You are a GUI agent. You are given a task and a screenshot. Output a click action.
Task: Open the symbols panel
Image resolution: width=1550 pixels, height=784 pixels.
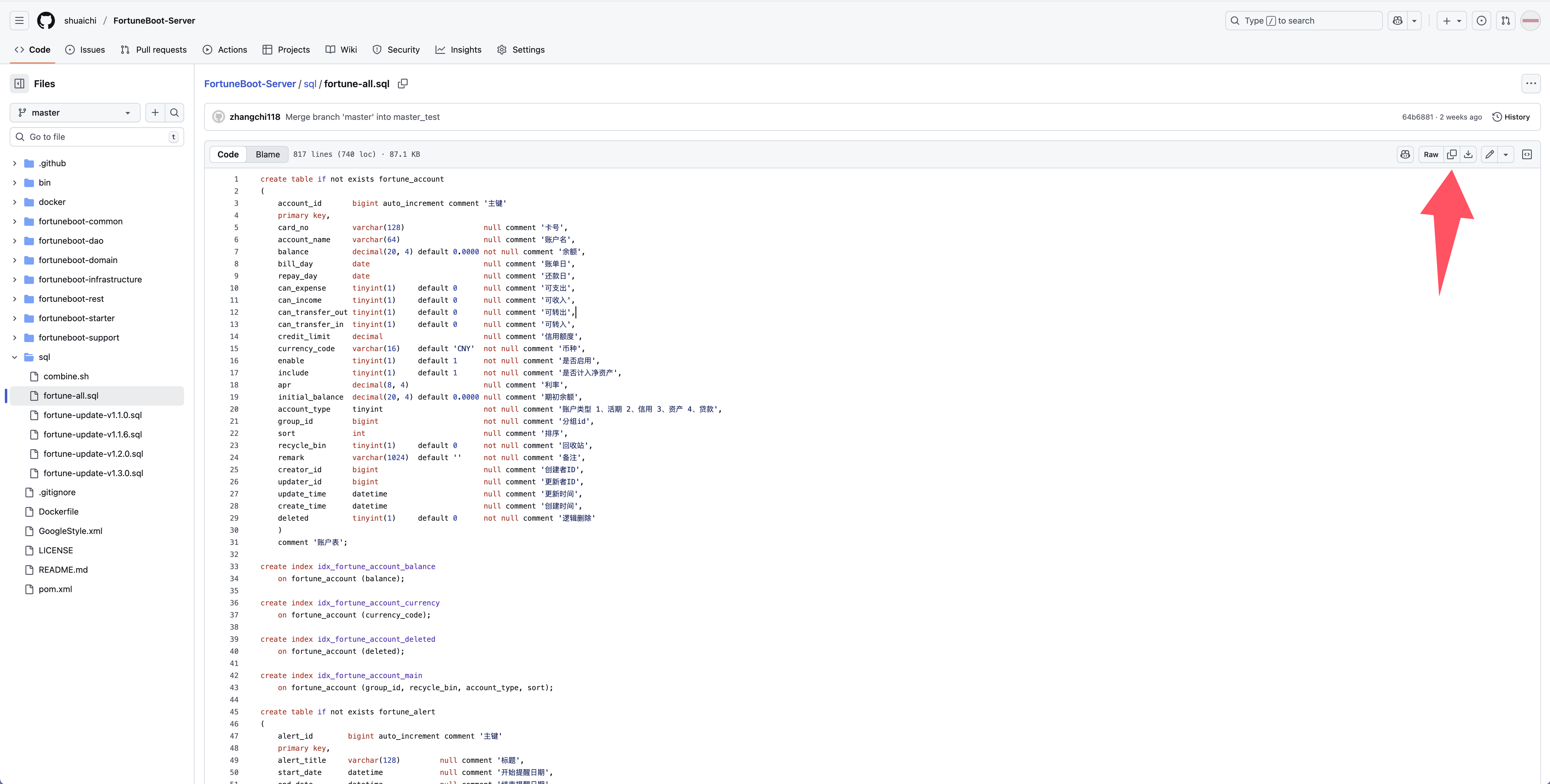1527,154
